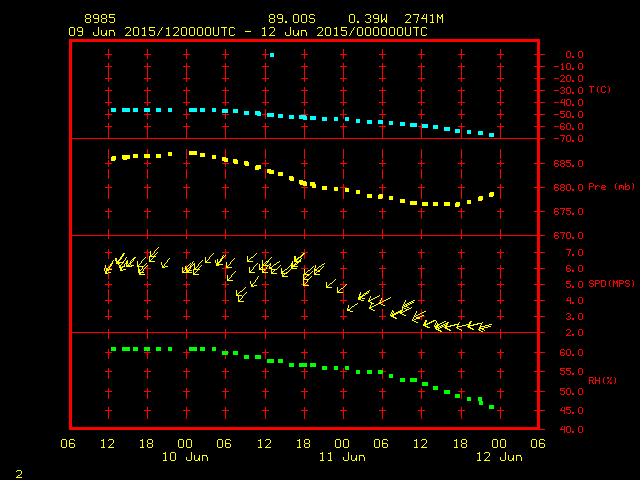Click the T(C) temperature axis title

pos(600,89)
